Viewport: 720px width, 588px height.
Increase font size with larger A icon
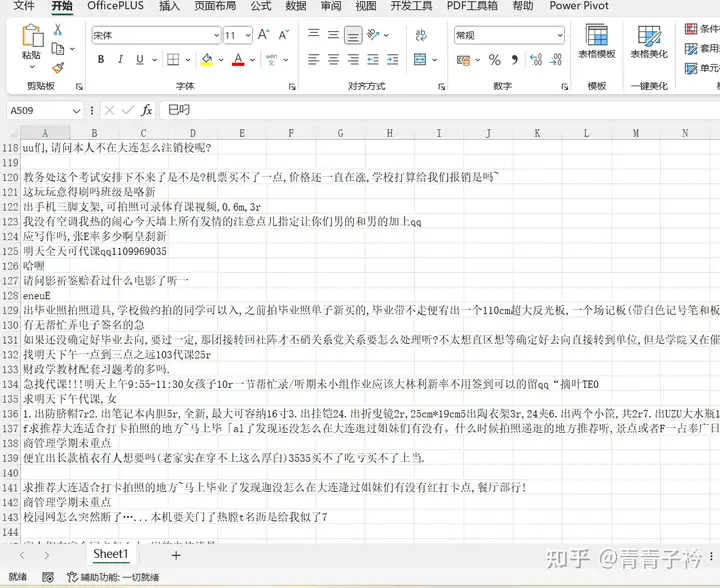tap(264, 35)
